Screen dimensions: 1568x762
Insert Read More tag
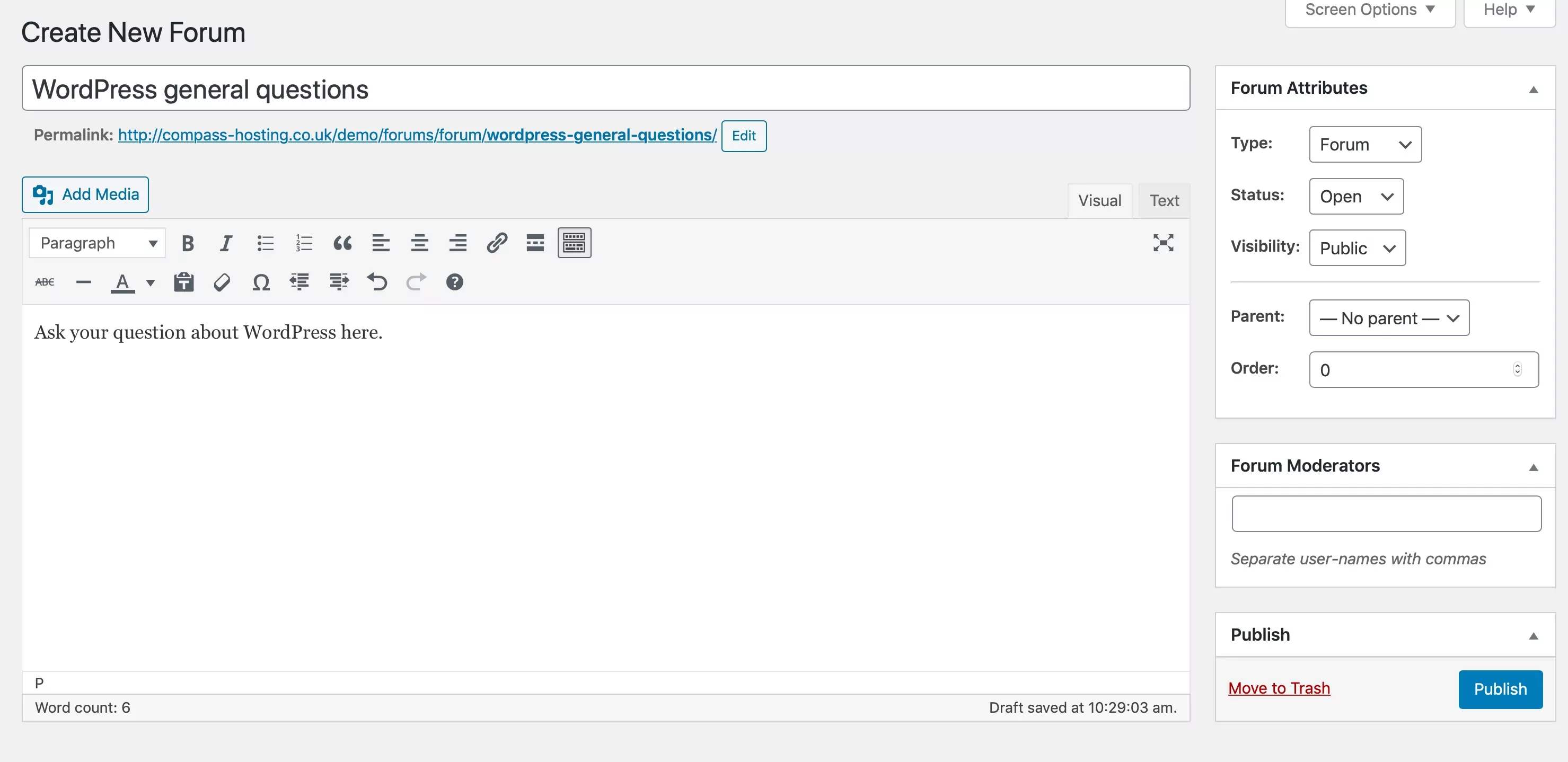(x=535, y=243)
